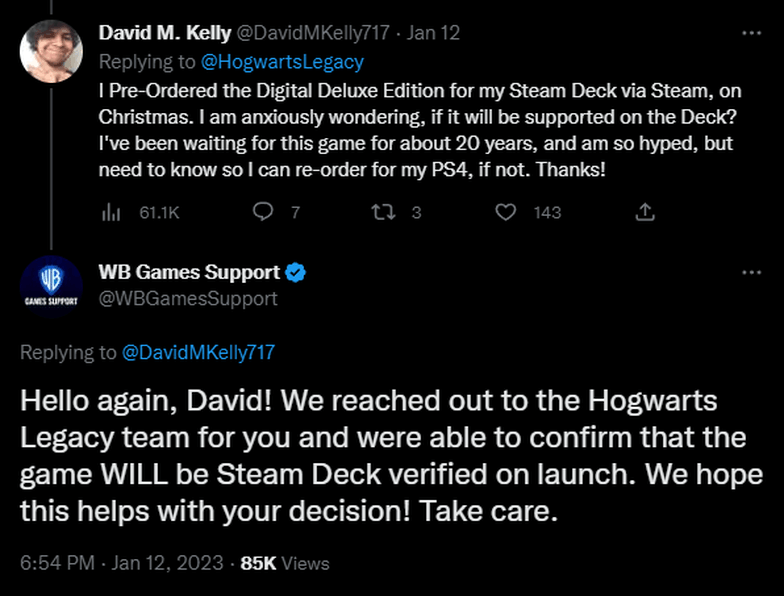
Task: Click the retweet icon with 3
Action: [384, 212]
